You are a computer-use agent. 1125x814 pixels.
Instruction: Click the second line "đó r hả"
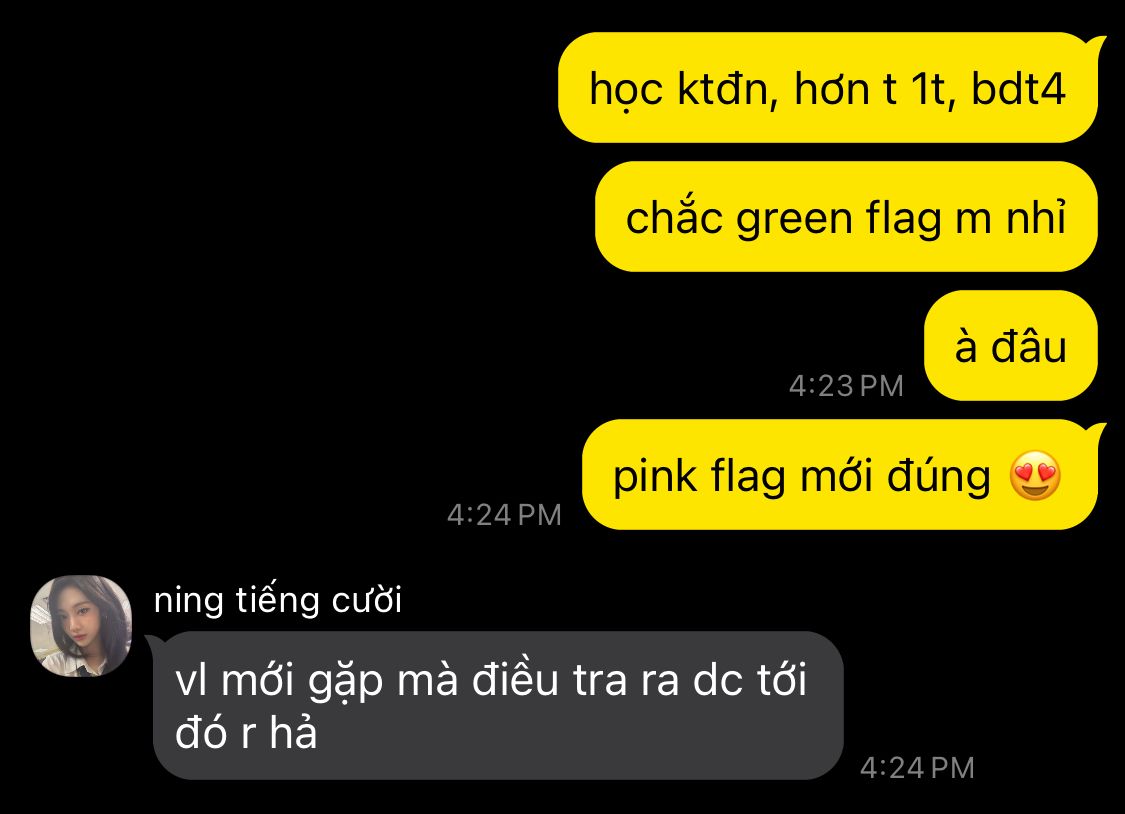click(246, 733)
